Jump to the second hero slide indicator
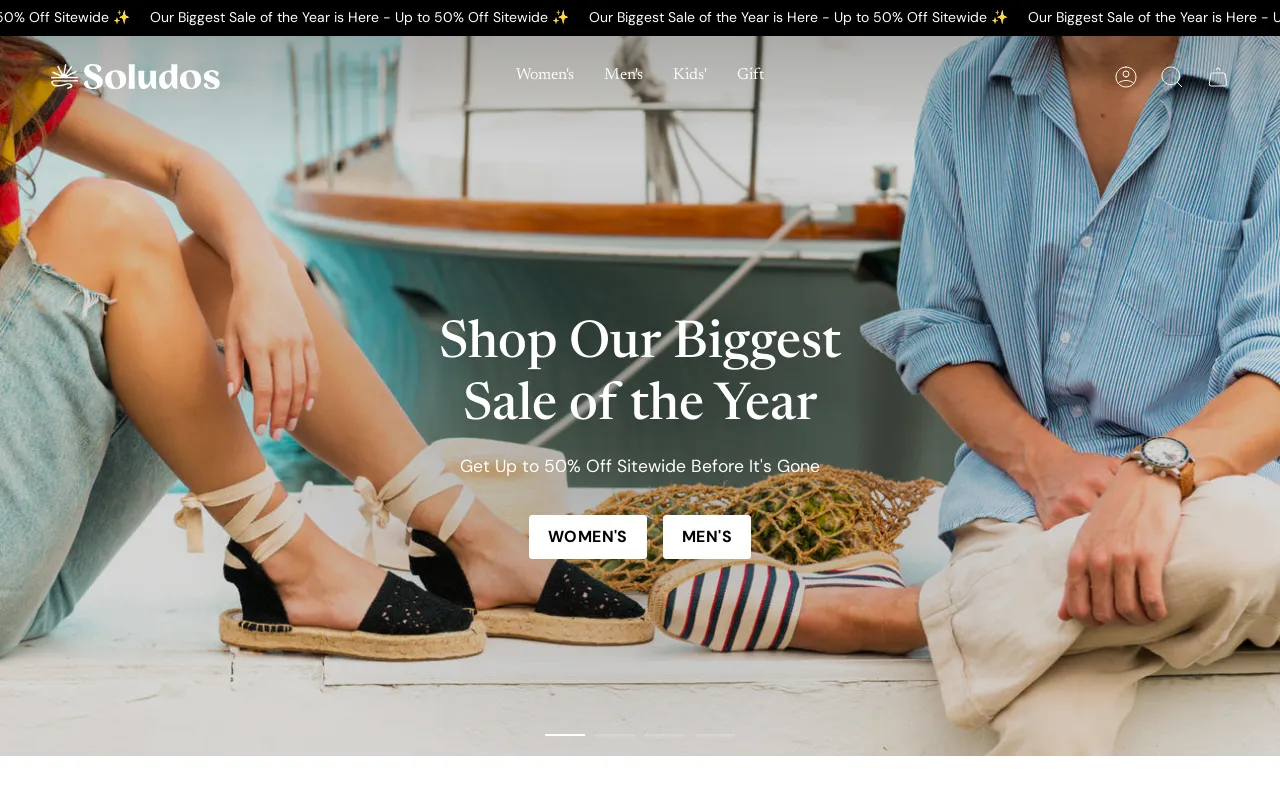 pyautogui.click(x=615, y=735)
